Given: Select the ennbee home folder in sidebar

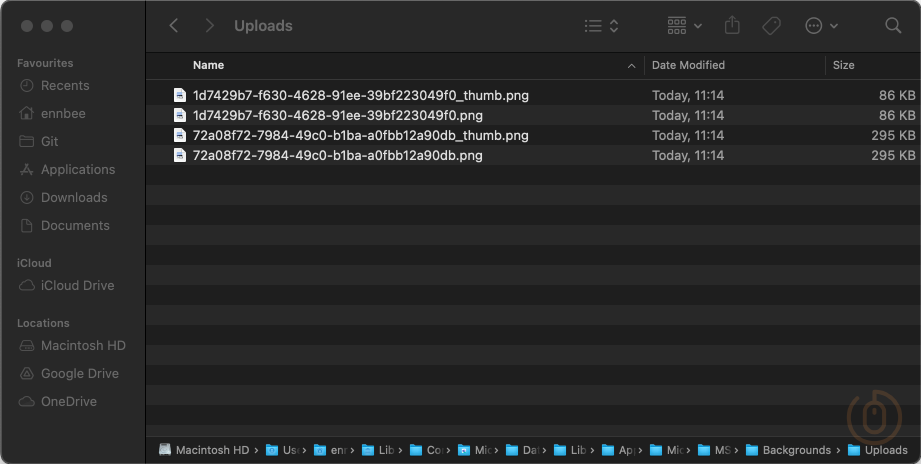Looking at the screenshot, I should point(63,114).
